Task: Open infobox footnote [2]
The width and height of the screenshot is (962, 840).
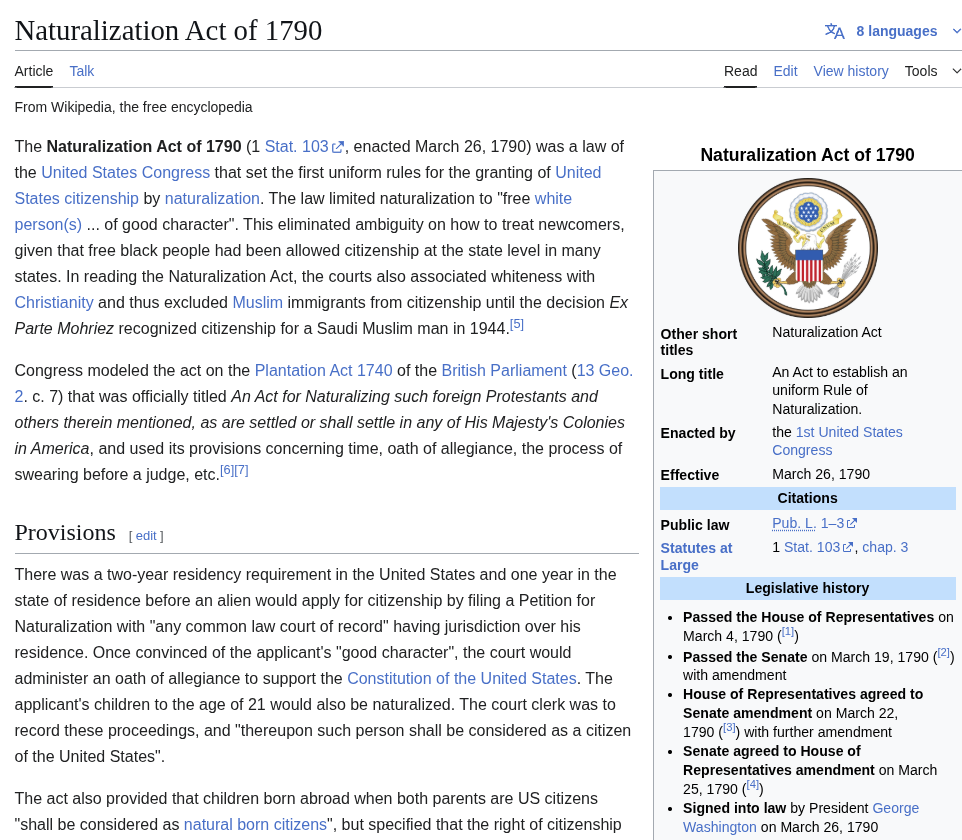Action: point(944,652)
